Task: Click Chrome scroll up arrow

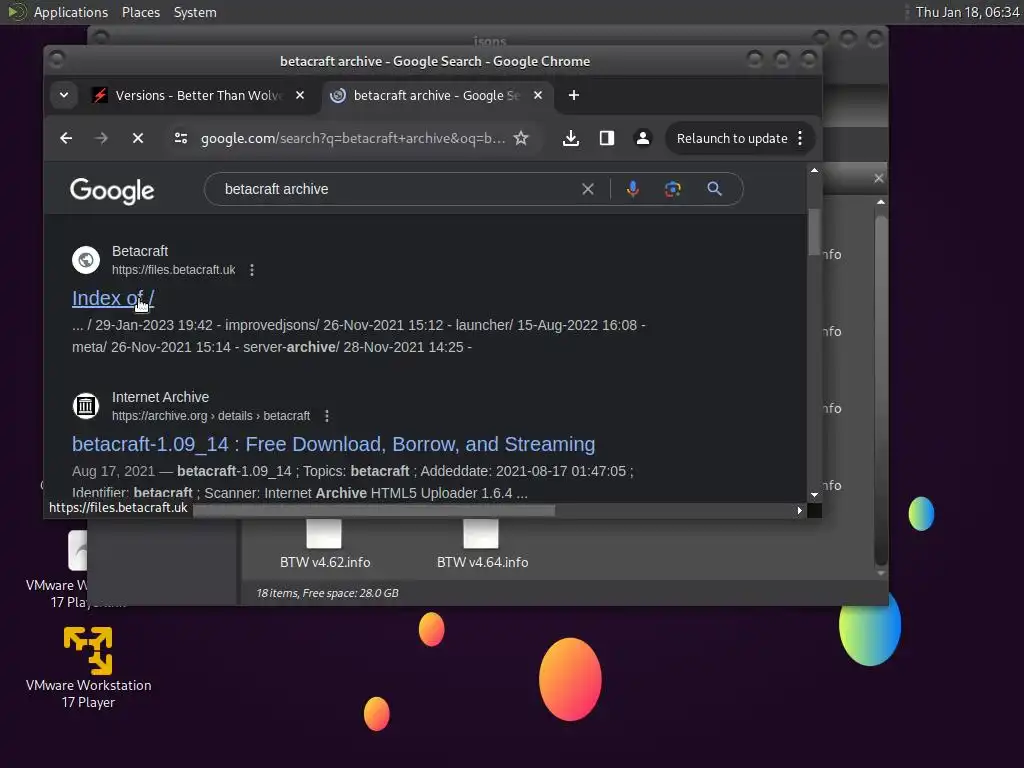Action: (x=814, y=170)
